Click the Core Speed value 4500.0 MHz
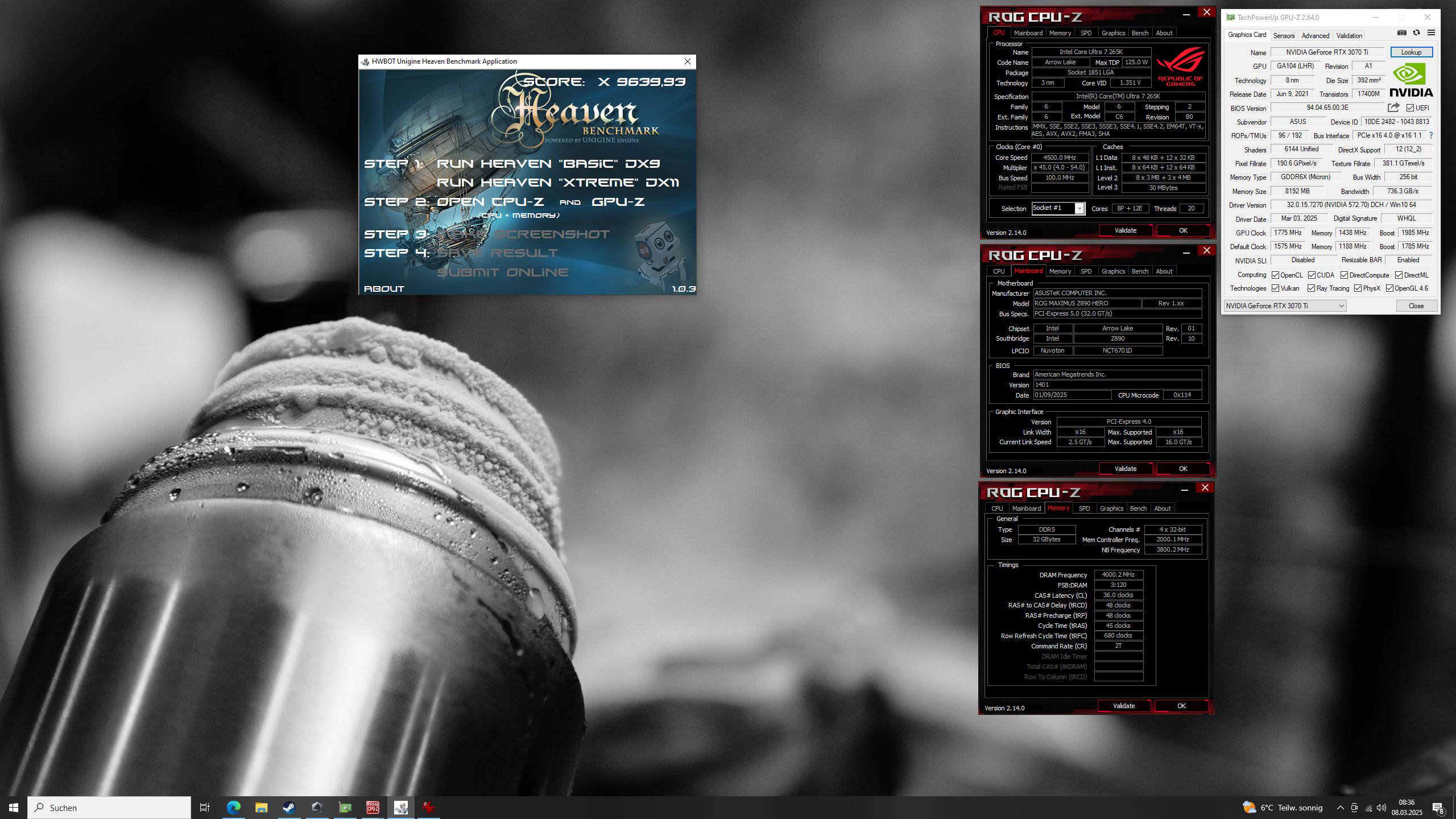The height and width of the screenshot is (819, 1456). click(1060, 158)
